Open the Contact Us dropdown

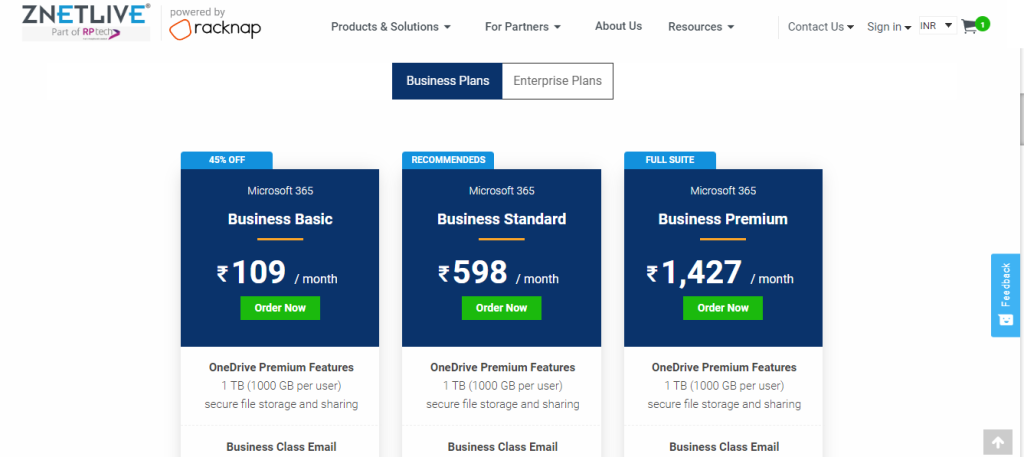click(x=821, y=27)
